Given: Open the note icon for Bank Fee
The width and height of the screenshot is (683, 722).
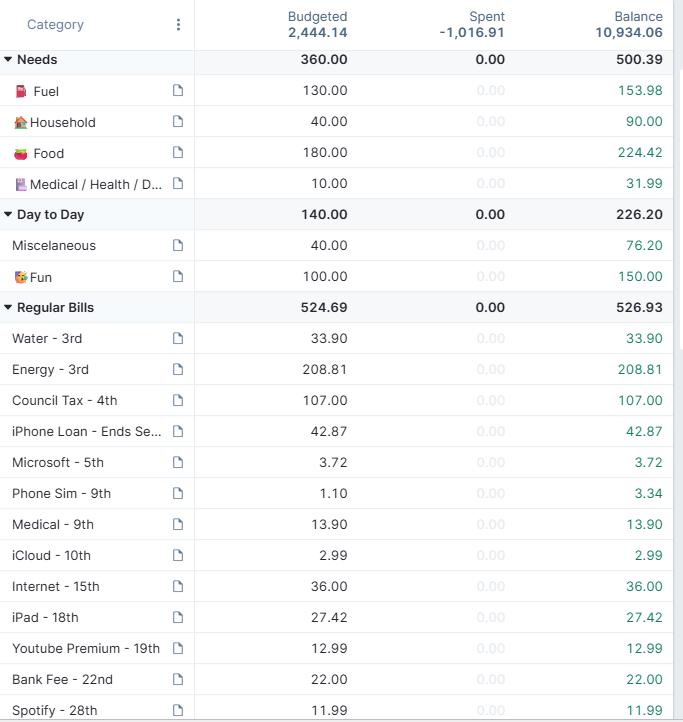Looking at the screenshot, I should 178,679.
